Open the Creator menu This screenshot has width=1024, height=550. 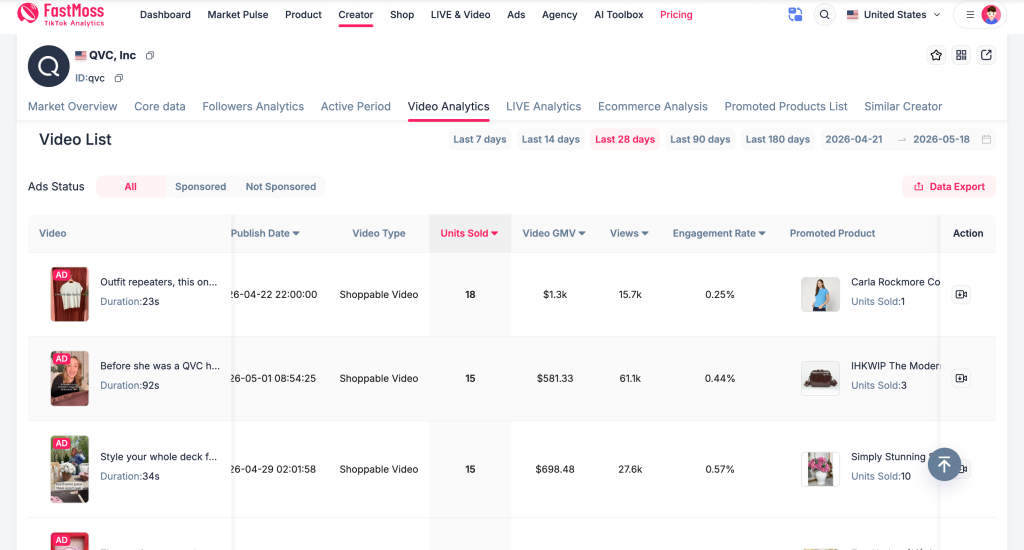click(356, 14)
